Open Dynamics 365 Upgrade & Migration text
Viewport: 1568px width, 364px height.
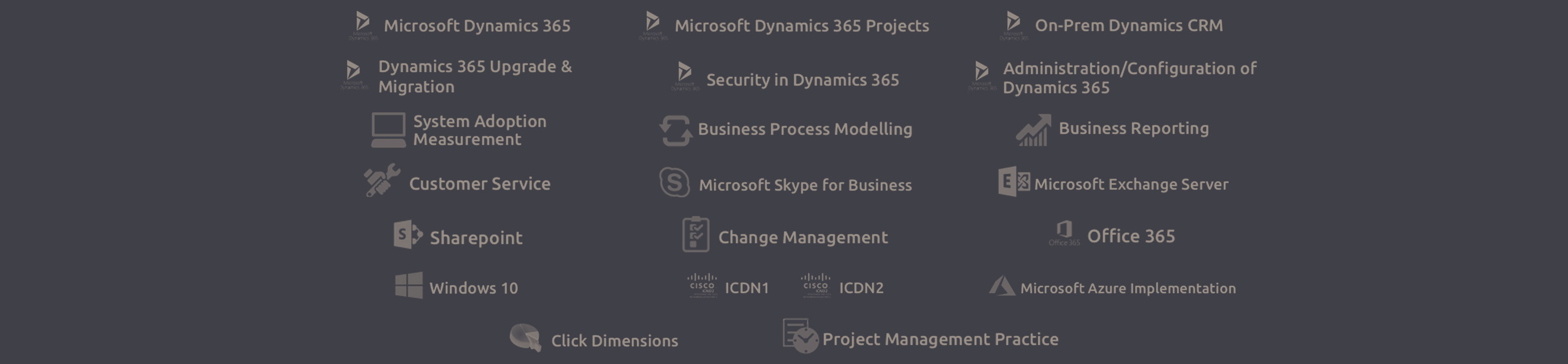pos(475,76)
